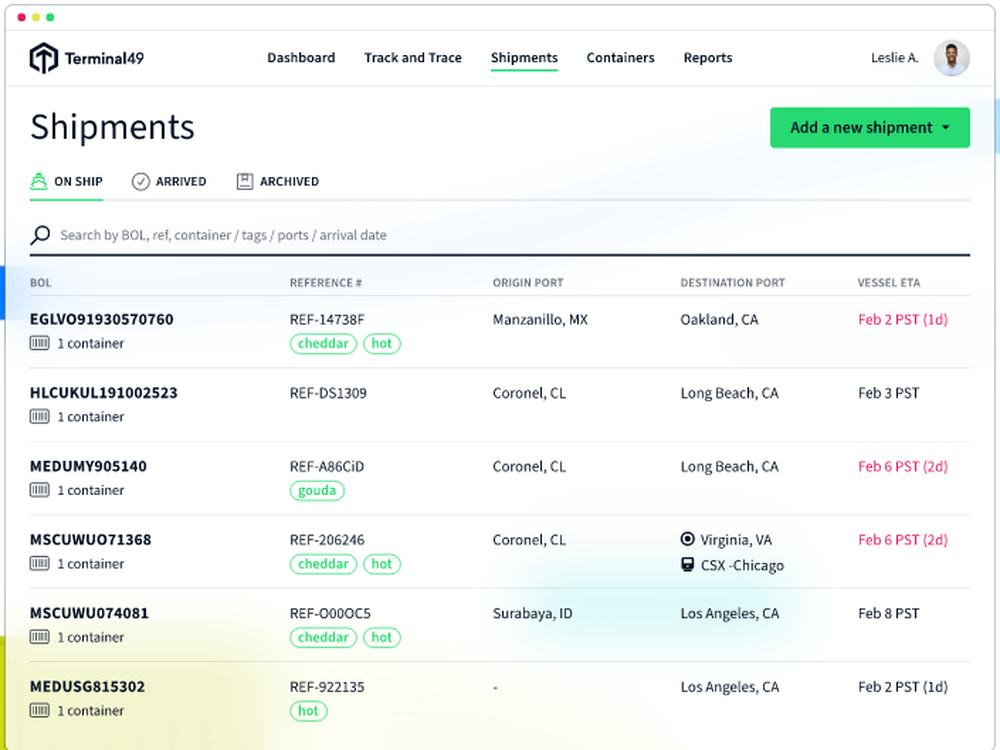Open shipment EGLVO91930570760
1000x750 pixels.
[101, 320]
